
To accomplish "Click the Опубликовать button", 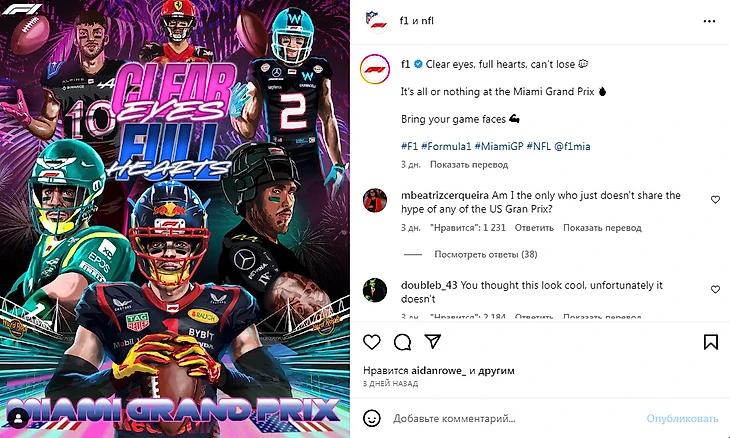I will tap(682, 418).
